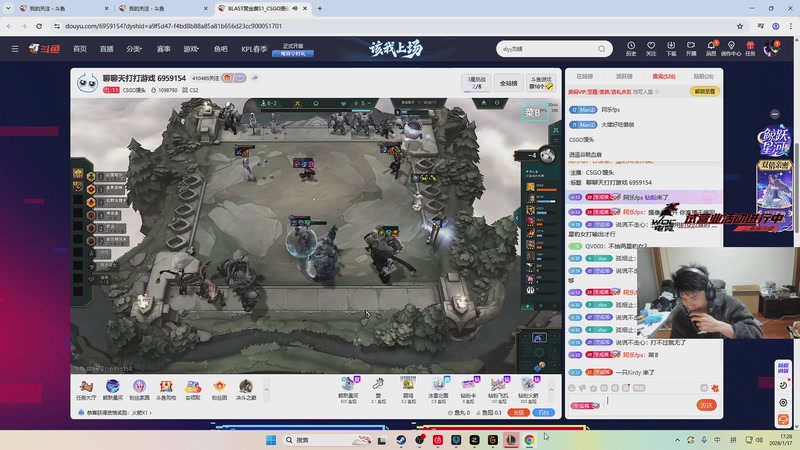Click the Chrome icon in Windows taskbar

click(x=529, y=440)
